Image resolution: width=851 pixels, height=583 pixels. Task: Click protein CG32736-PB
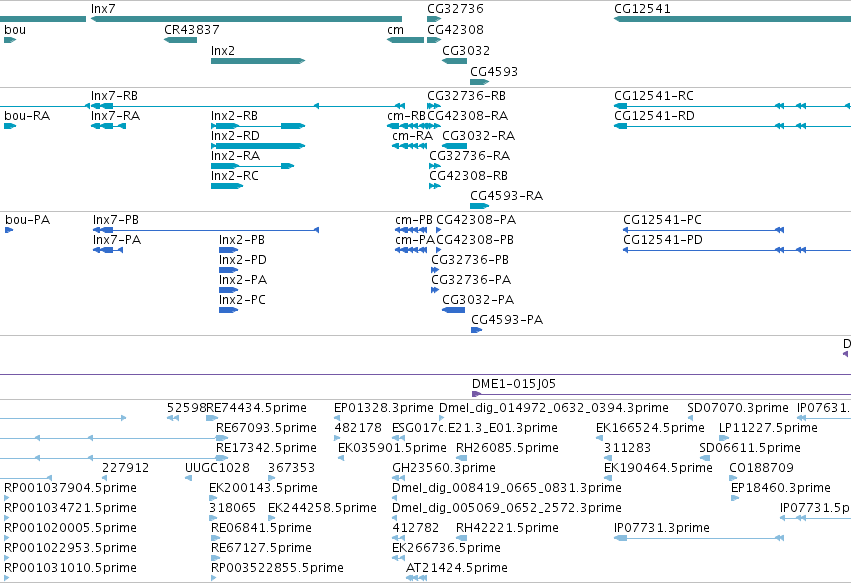[435, 270]
